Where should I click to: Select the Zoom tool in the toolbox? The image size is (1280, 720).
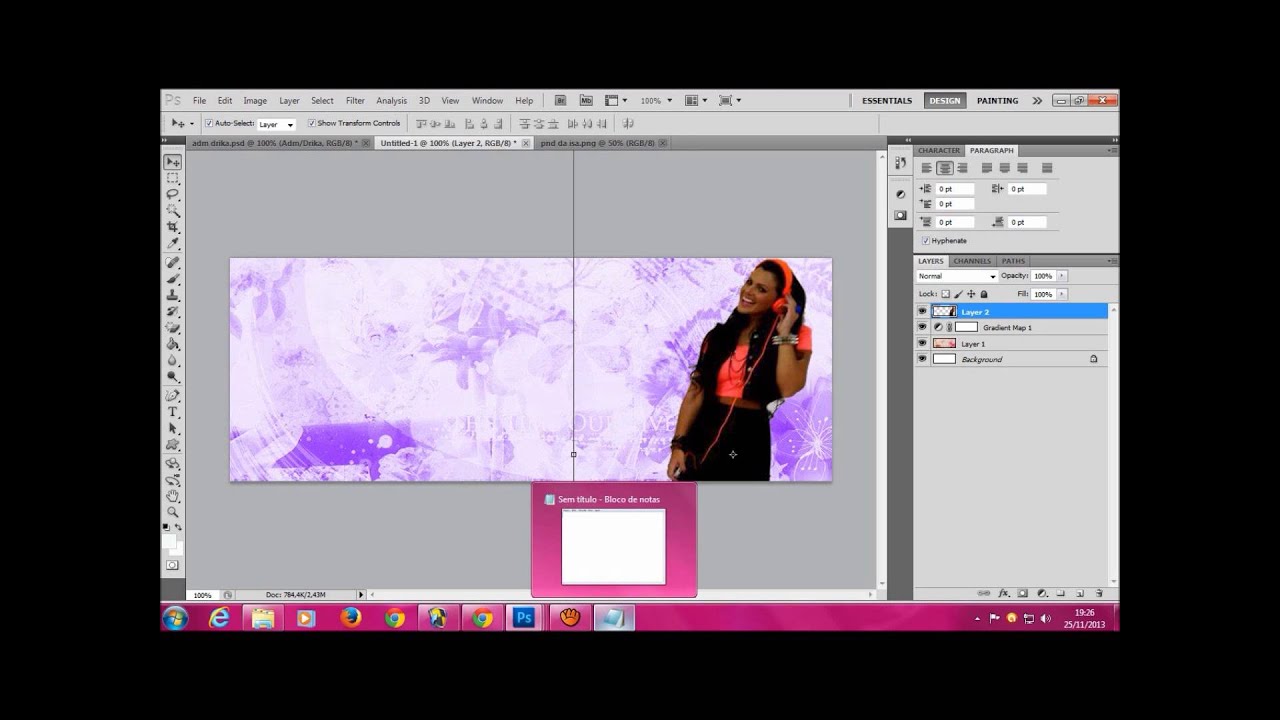[x=173, y=512]
